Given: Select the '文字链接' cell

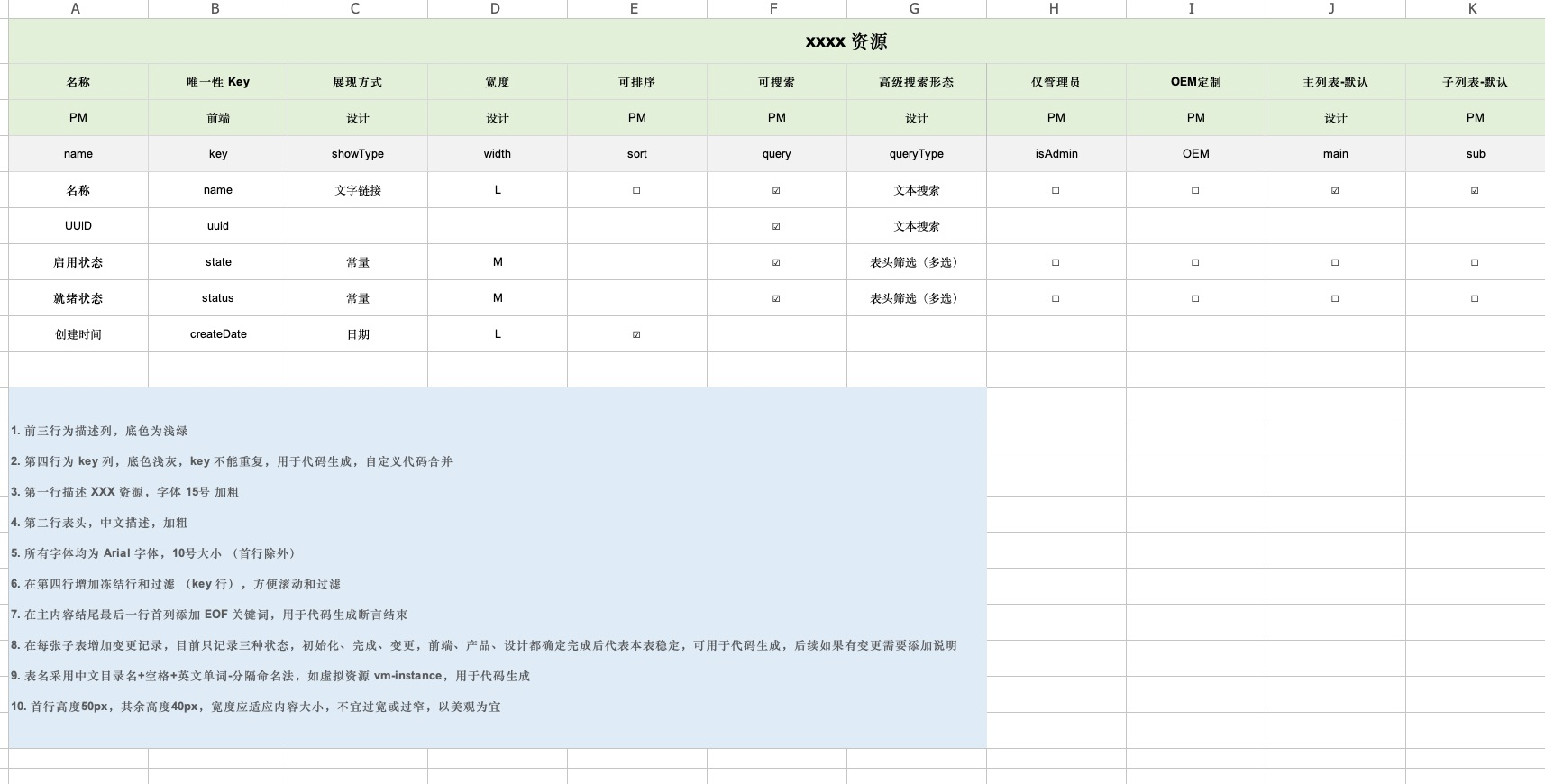Looking at the screenshot, I should tap(358, 190).
